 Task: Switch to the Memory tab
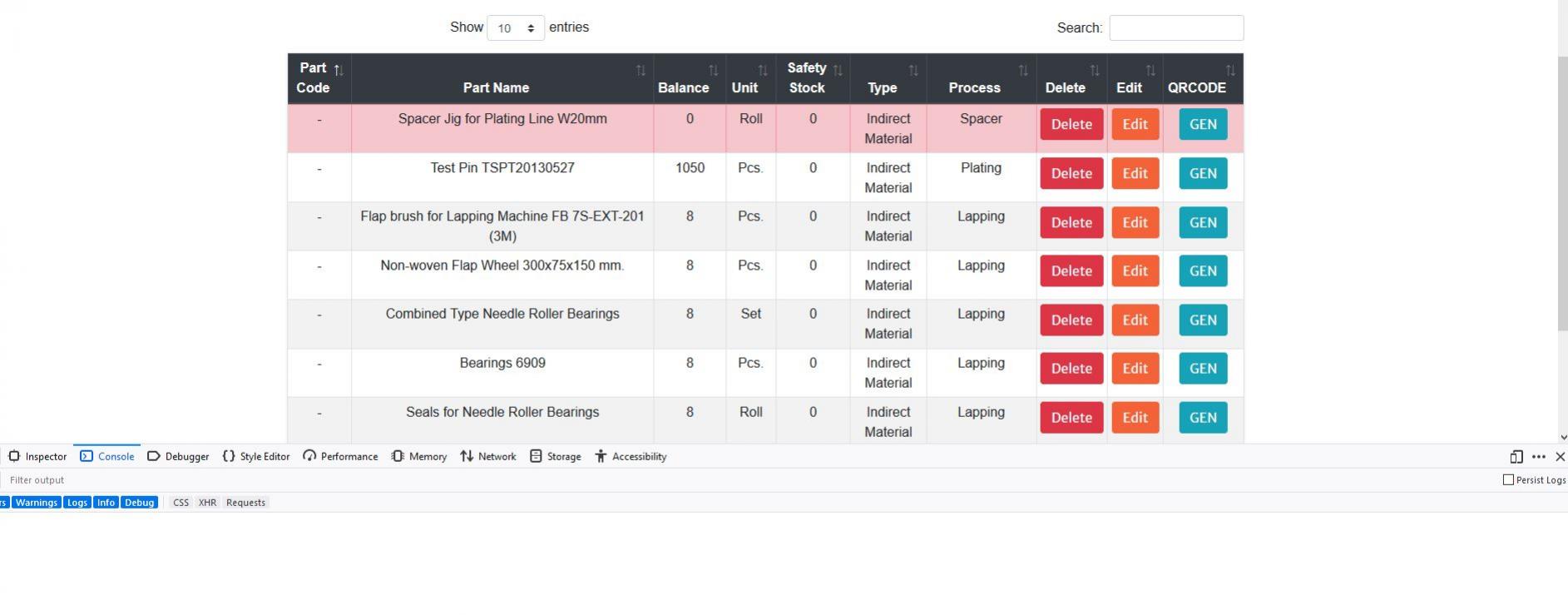pos(419,457)
